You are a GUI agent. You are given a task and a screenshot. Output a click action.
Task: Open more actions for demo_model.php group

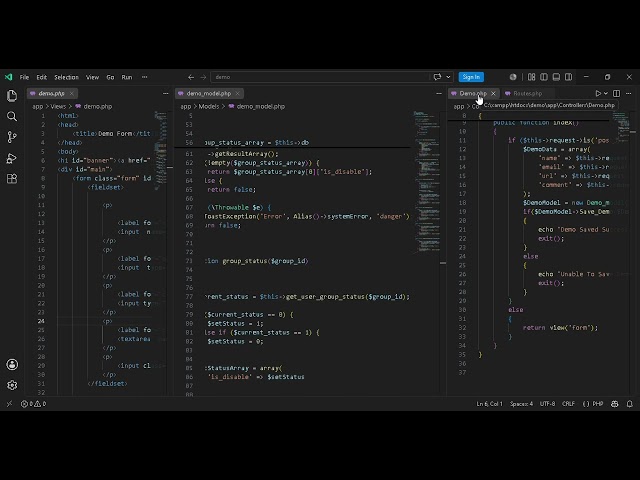[x=439, y=93]
